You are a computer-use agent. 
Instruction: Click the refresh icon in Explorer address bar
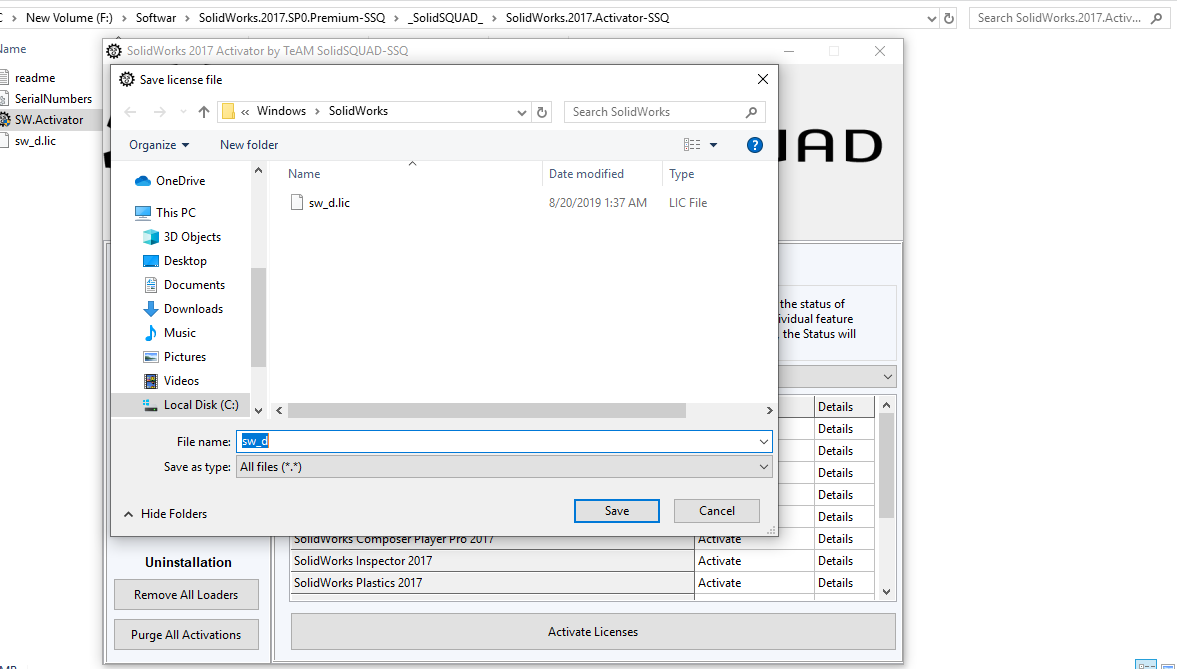tap(948, 17)
